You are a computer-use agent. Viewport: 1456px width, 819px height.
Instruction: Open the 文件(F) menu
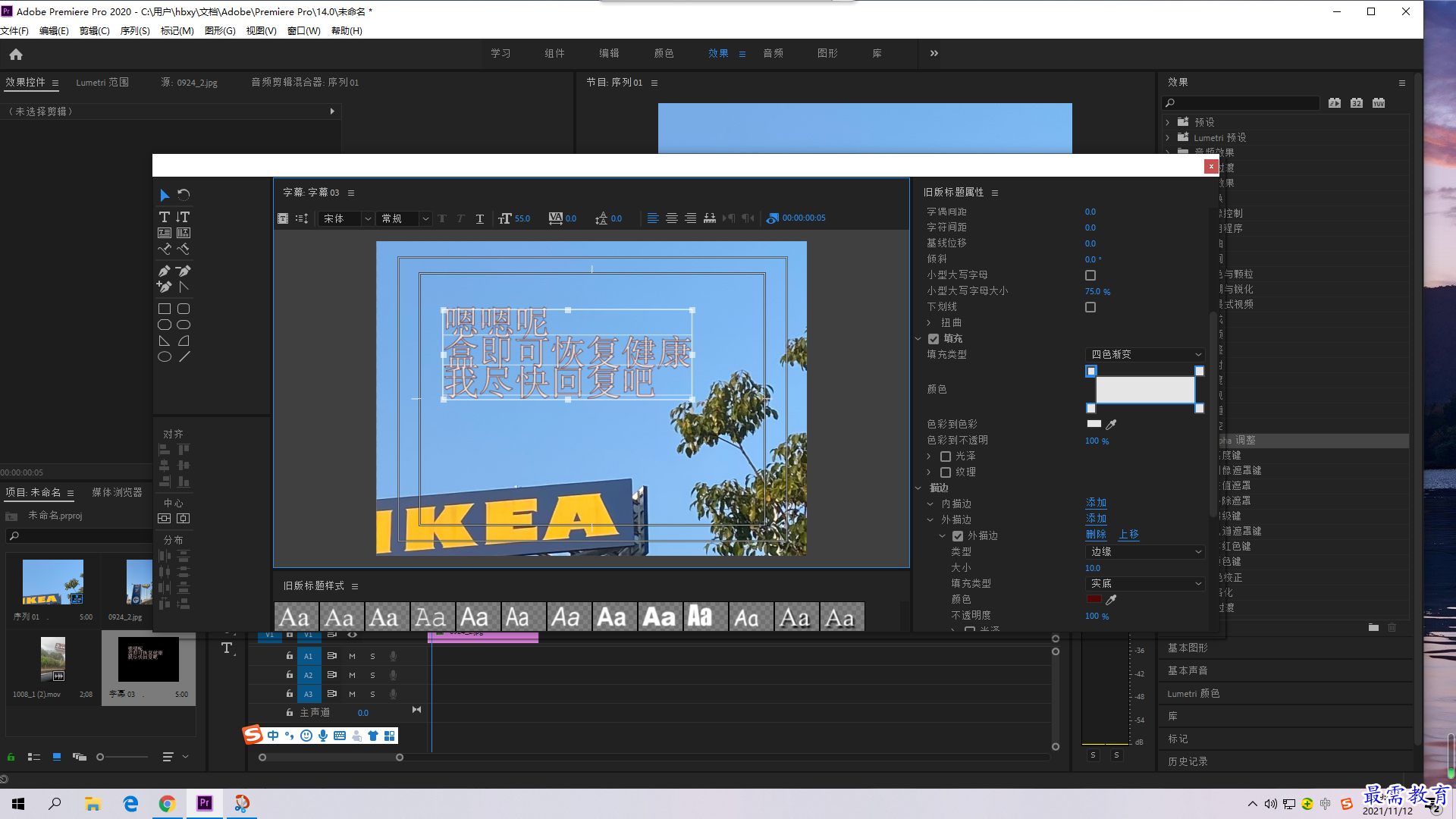(x=14, y=31)
